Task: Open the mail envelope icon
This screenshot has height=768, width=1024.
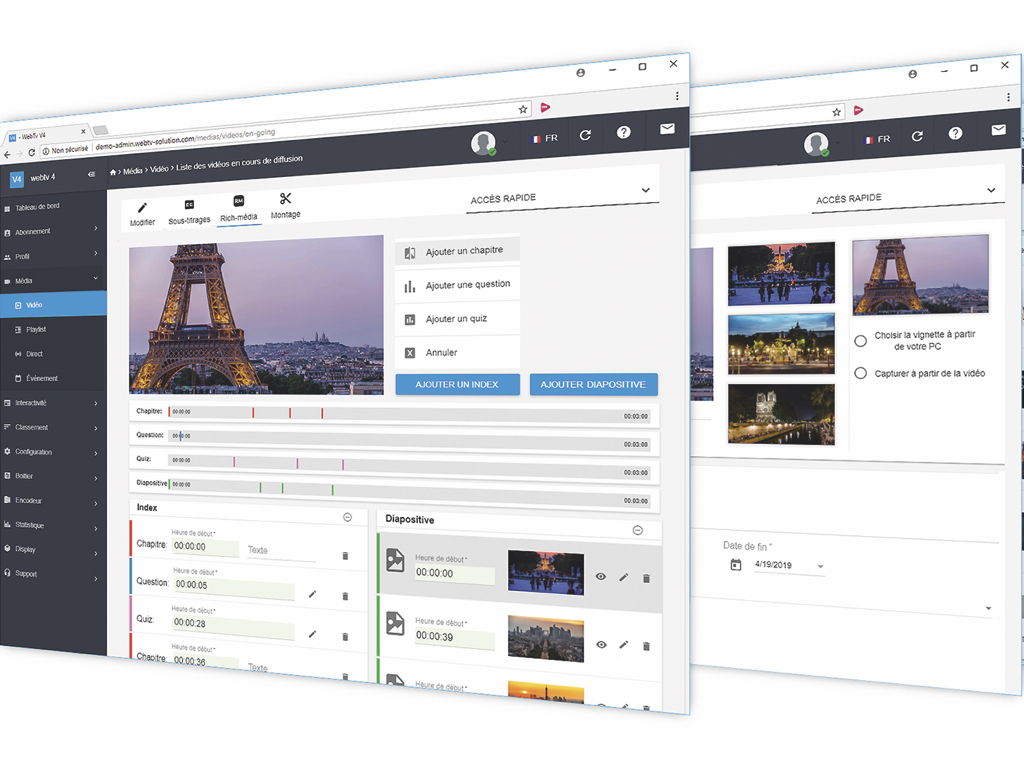Action: click(x=667, y=129)
